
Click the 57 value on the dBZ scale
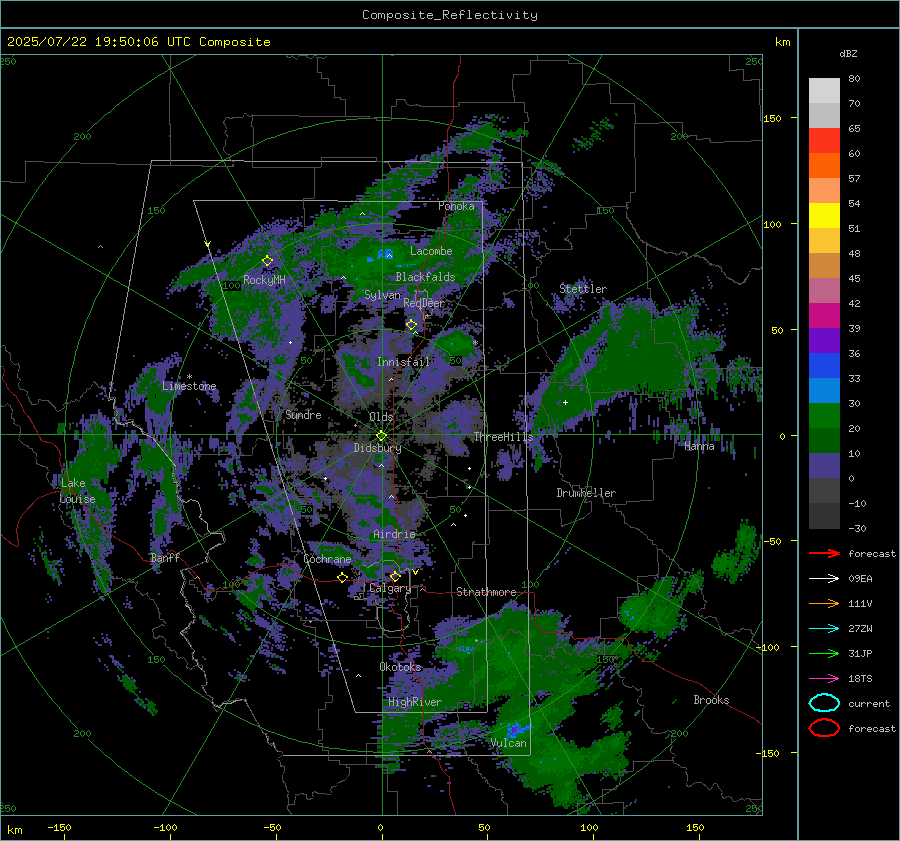(x=854, y=179)
